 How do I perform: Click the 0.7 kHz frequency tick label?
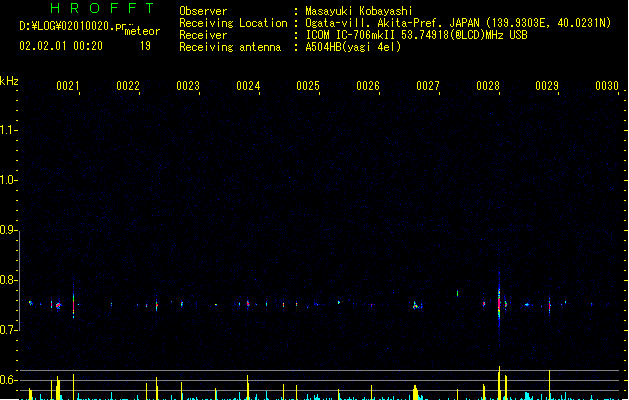7,330
